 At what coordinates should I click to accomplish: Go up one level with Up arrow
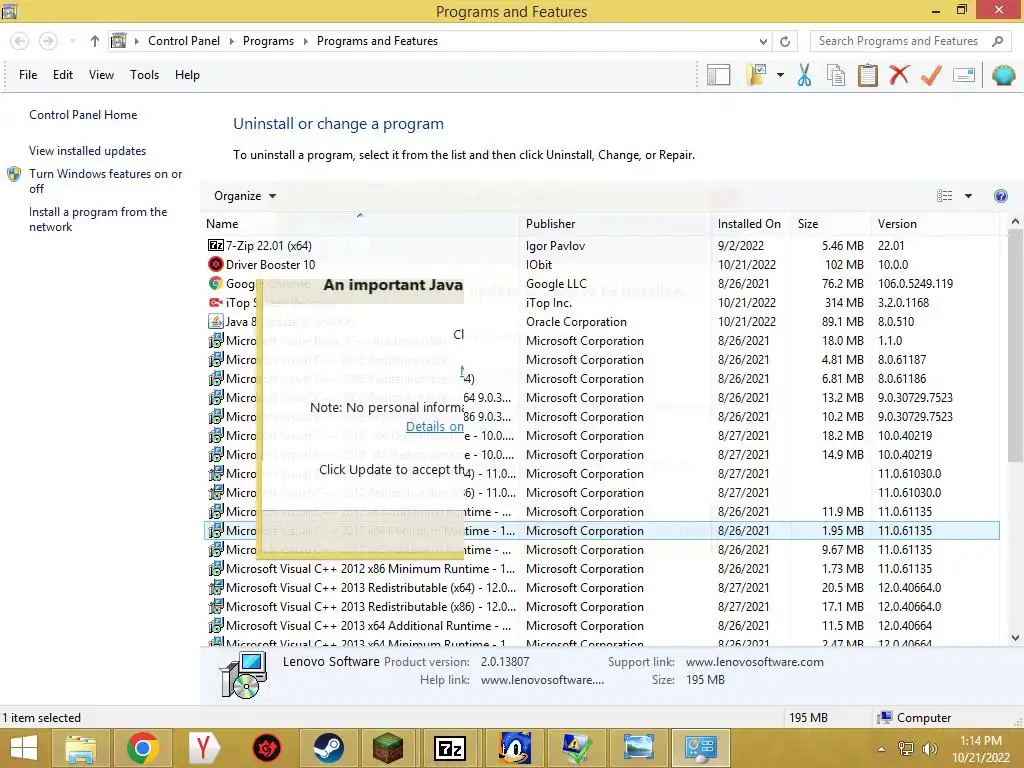pos(95,41)
